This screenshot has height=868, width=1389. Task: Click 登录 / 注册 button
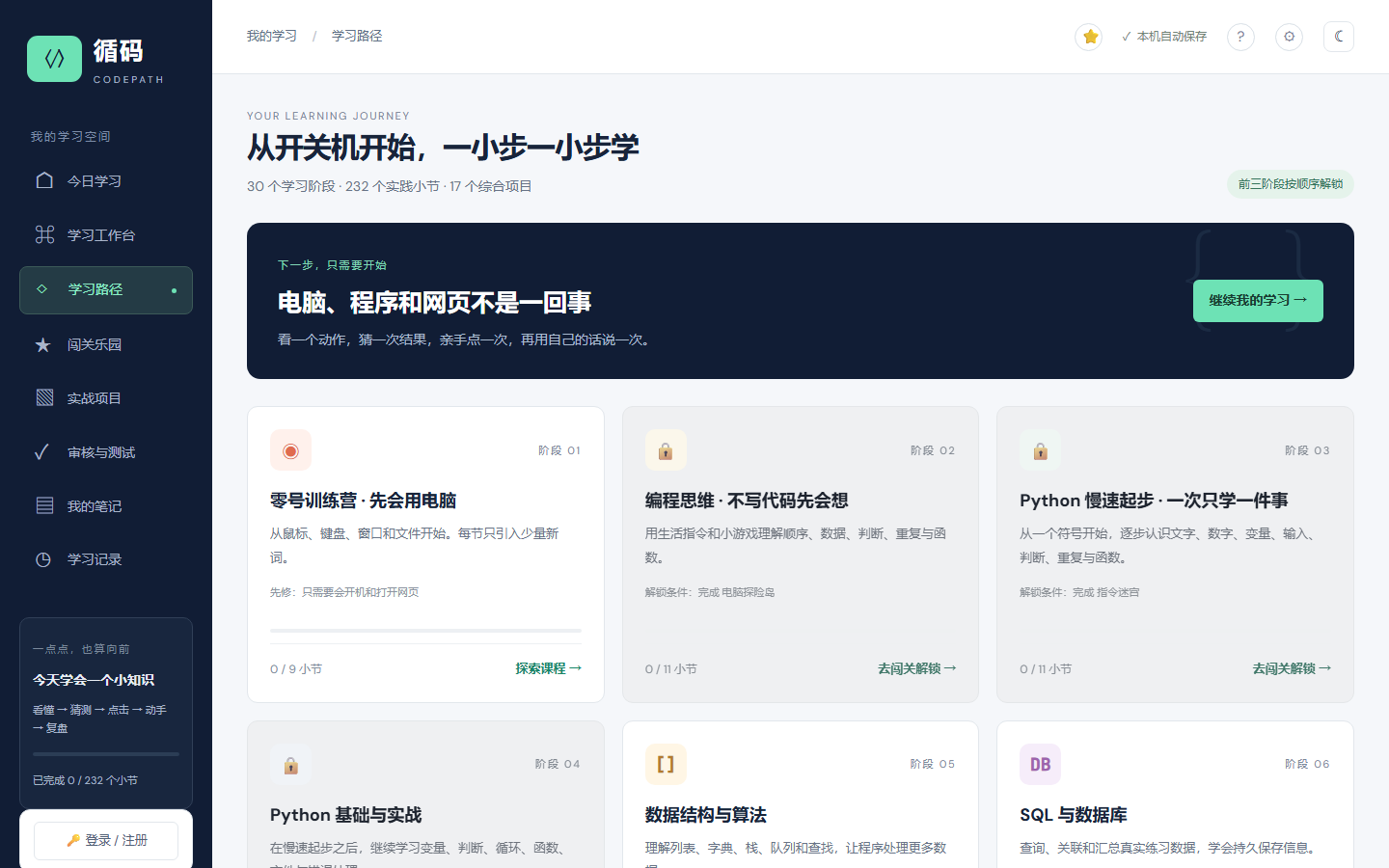[x=106, y=840]
